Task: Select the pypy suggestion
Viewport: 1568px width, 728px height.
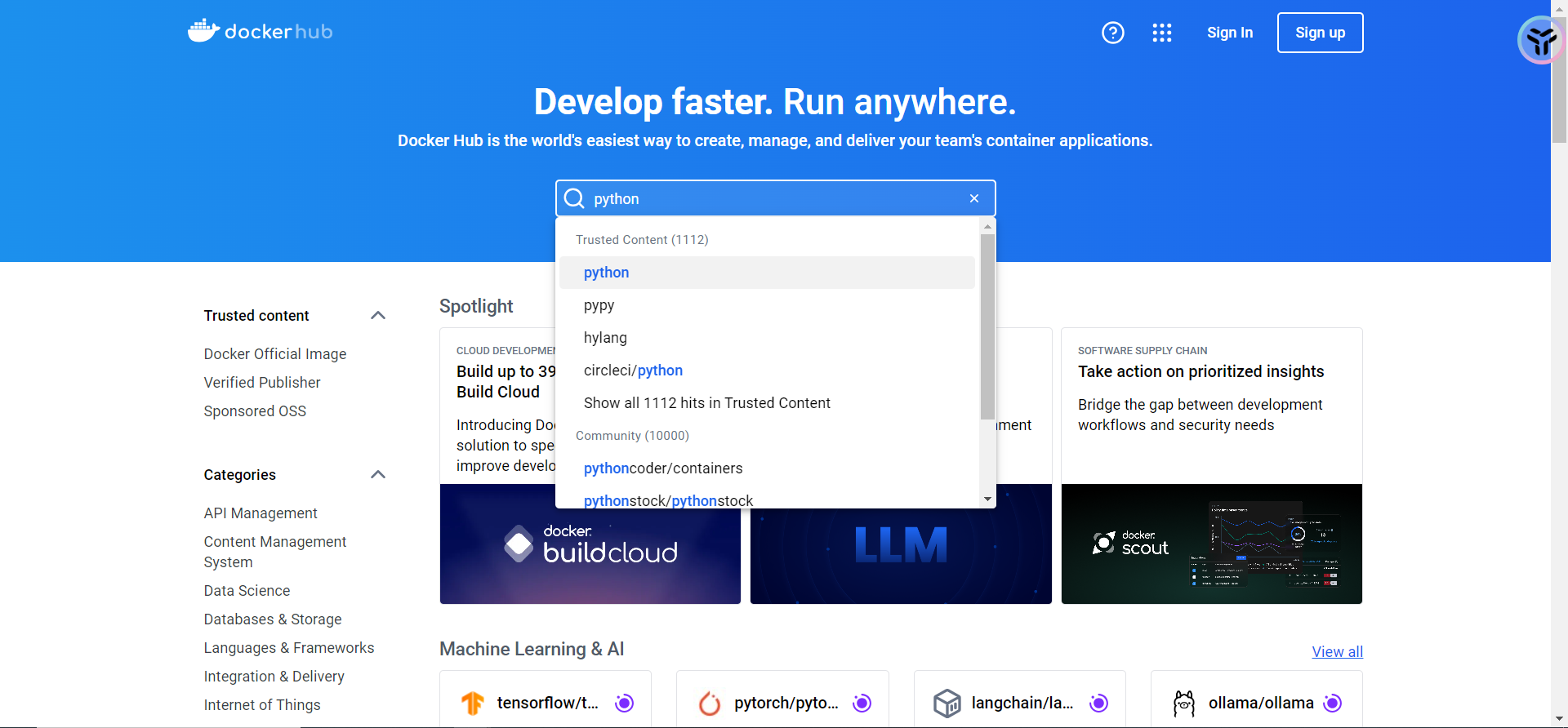Action: 768,305
